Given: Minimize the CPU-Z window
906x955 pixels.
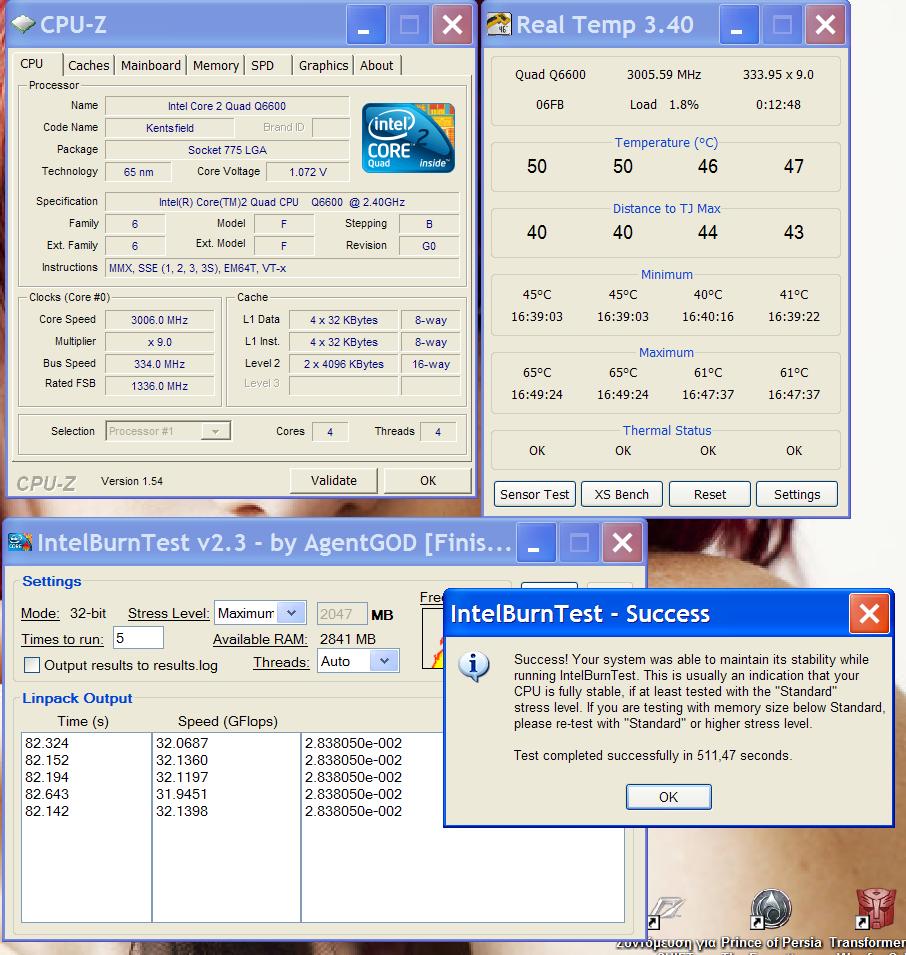Looking at the screenshot, I should tap(366, 25).
